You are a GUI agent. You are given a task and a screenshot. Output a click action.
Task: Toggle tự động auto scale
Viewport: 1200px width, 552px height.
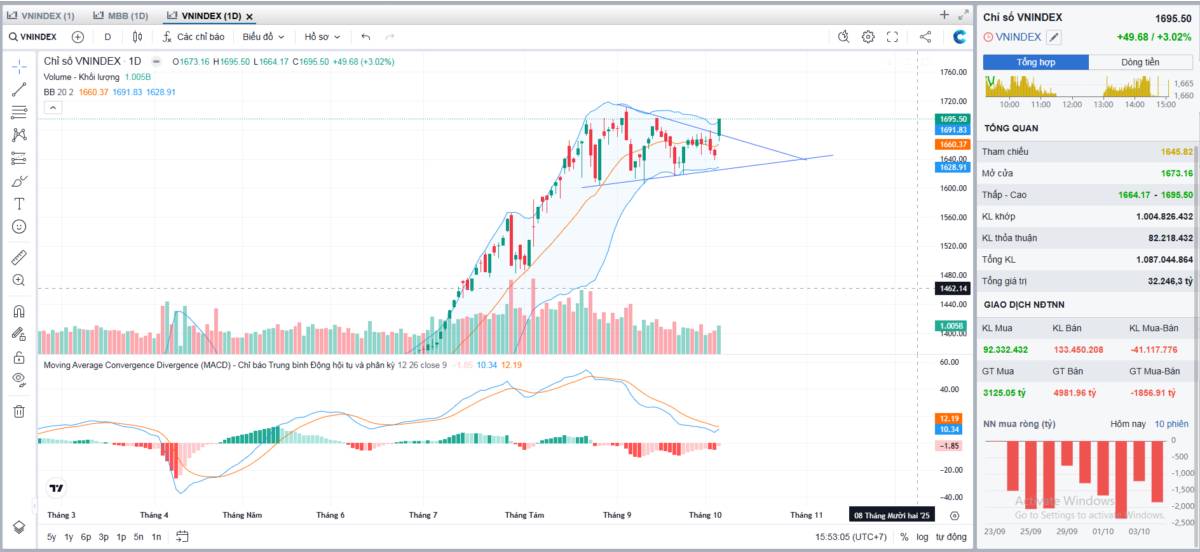click(951, 537)
